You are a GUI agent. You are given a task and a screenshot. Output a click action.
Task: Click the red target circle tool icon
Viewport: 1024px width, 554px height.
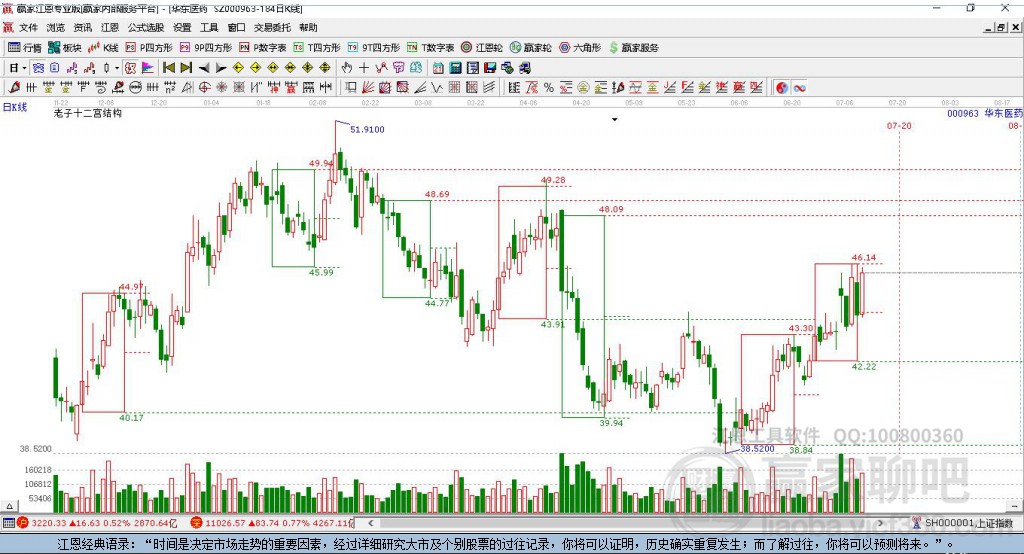[x=204, y=88]
